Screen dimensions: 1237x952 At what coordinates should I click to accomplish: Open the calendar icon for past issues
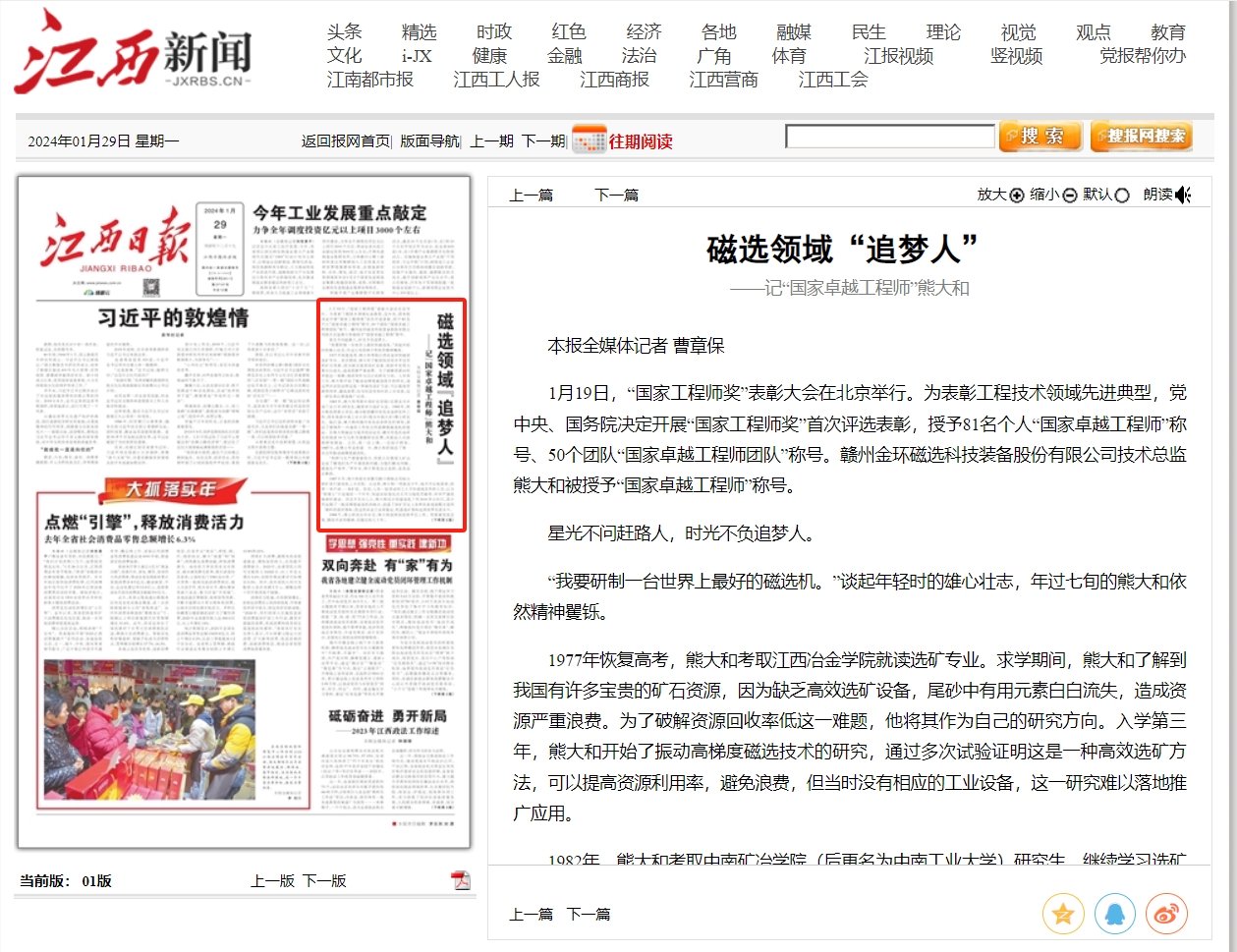589,140
